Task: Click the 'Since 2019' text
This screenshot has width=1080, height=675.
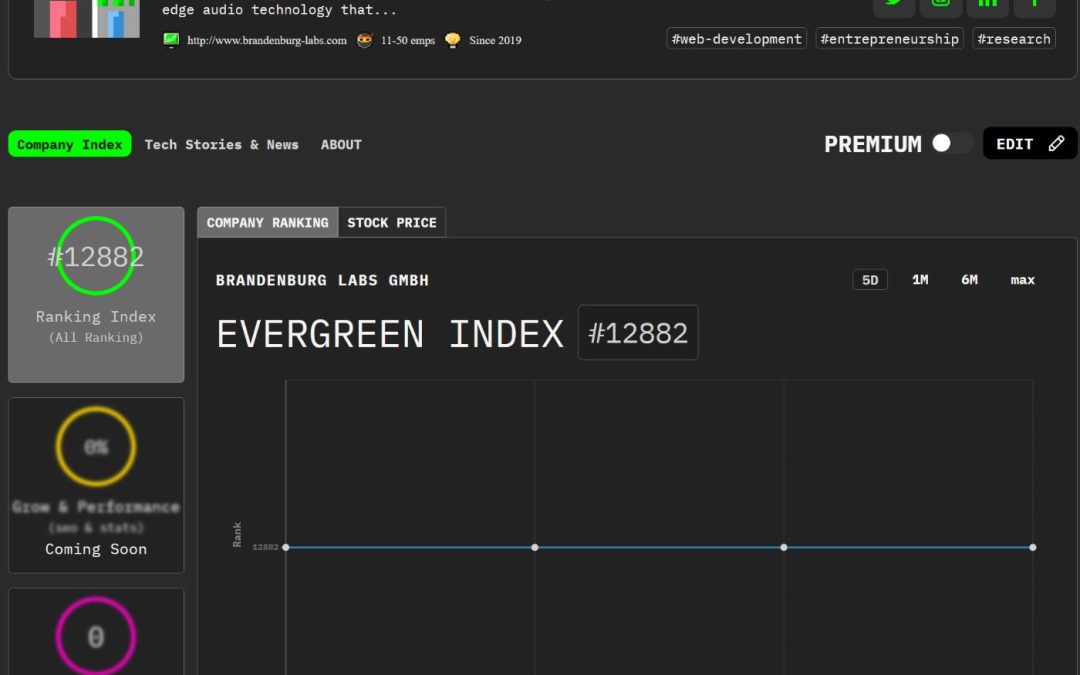Action: tap(495, 40)
